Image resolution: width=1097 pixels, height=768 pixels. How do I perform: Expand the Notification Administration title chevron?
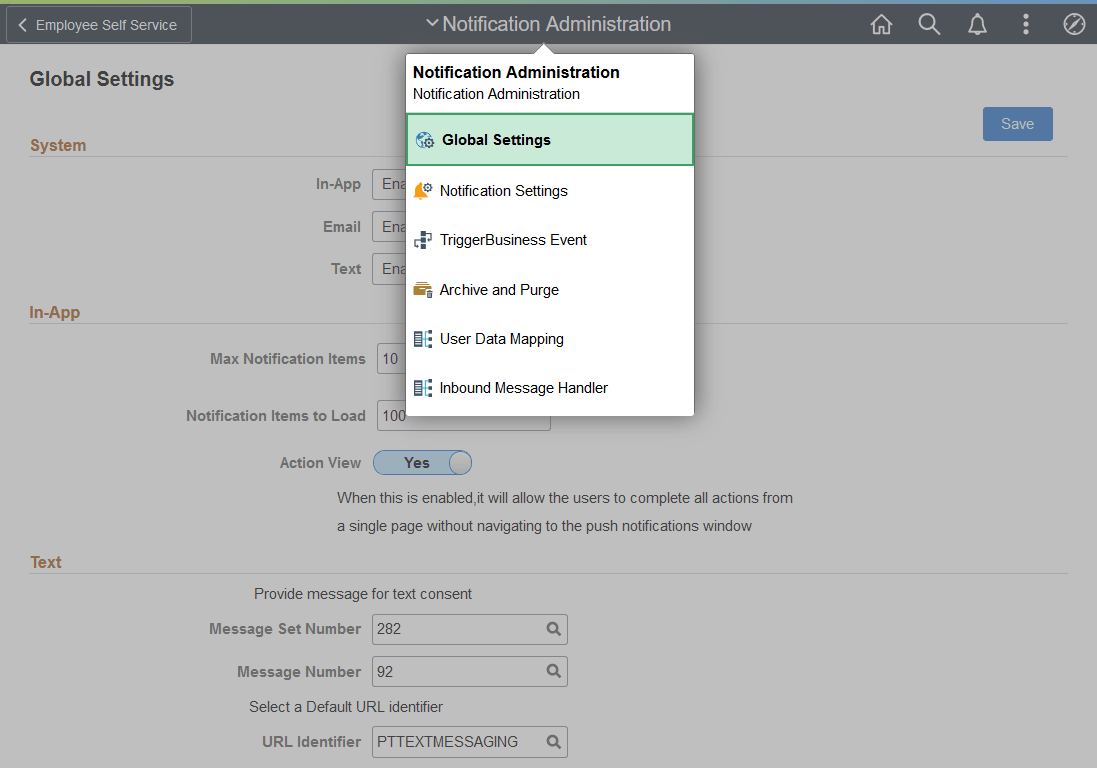point(433,22)
